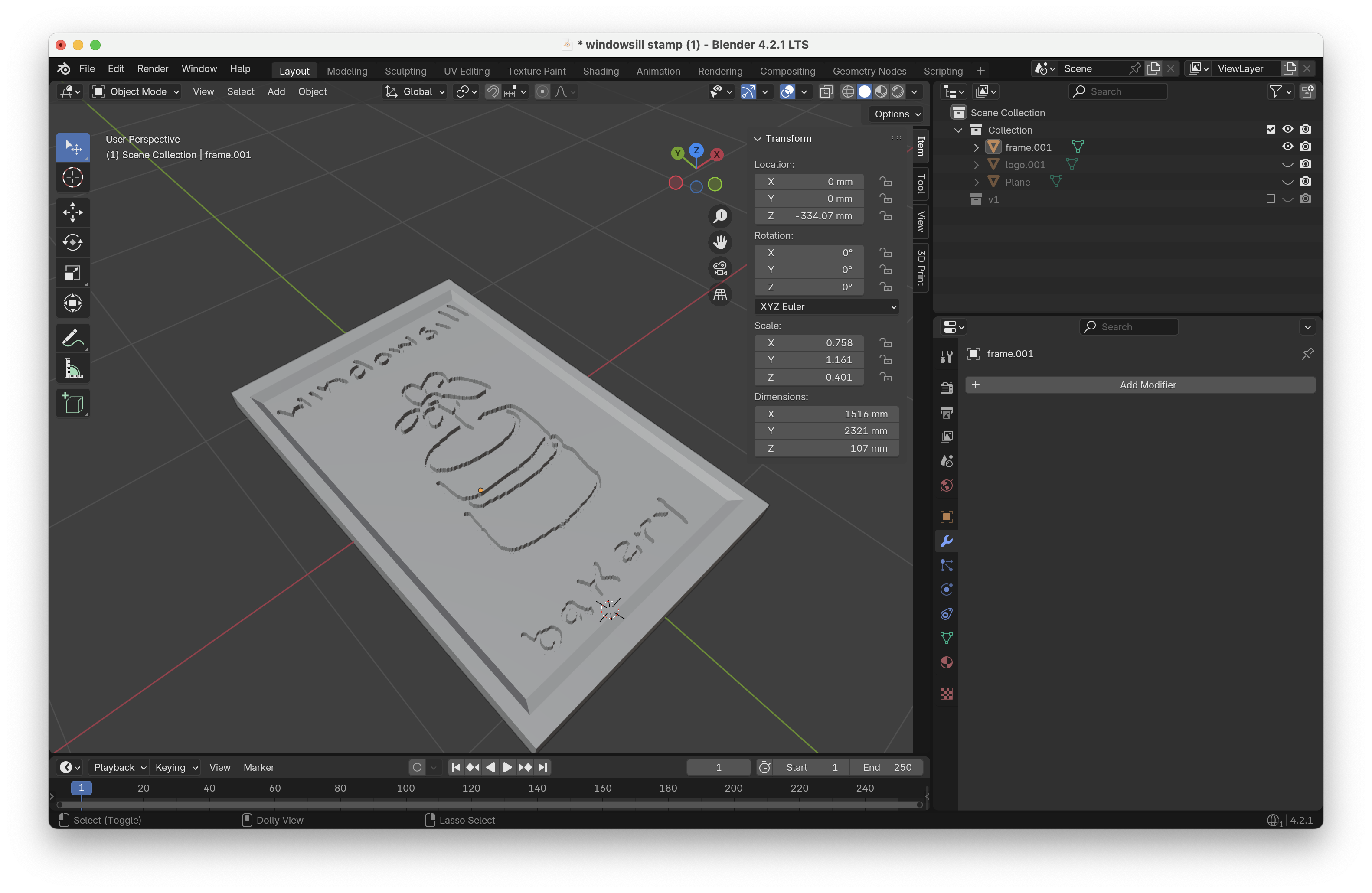Expand the frame.001 object in the outliner
Screen dimensions: 1372x893
[x=975, y=147]
